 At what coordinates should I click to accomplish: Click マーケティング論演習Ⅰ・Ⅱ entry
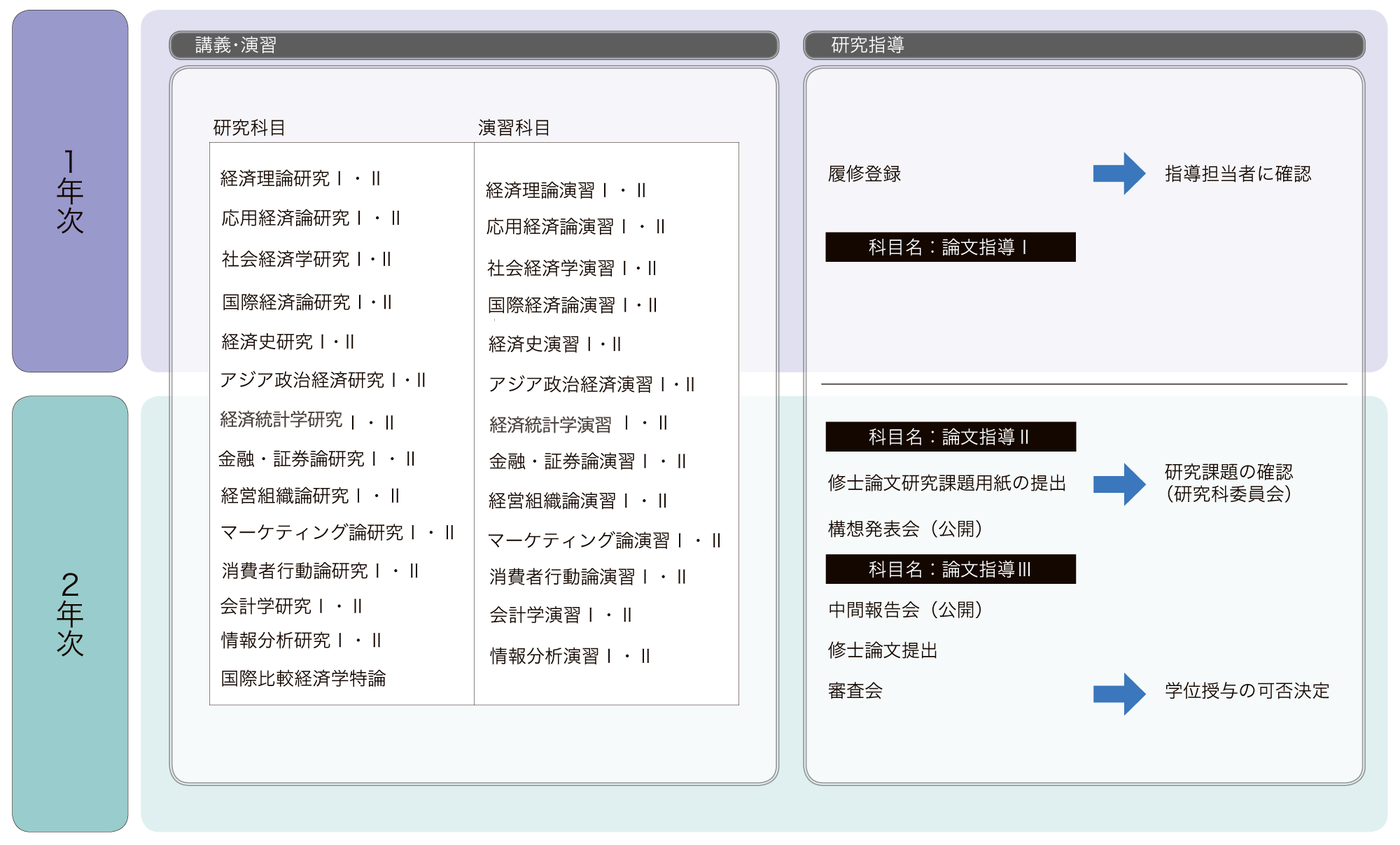tap(603, 540)
